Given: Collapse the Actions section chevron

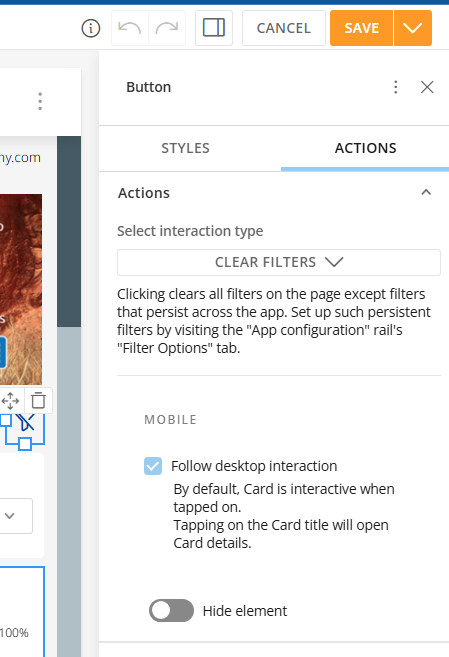Looking at the screenshot, I should (x=426, y=192).
